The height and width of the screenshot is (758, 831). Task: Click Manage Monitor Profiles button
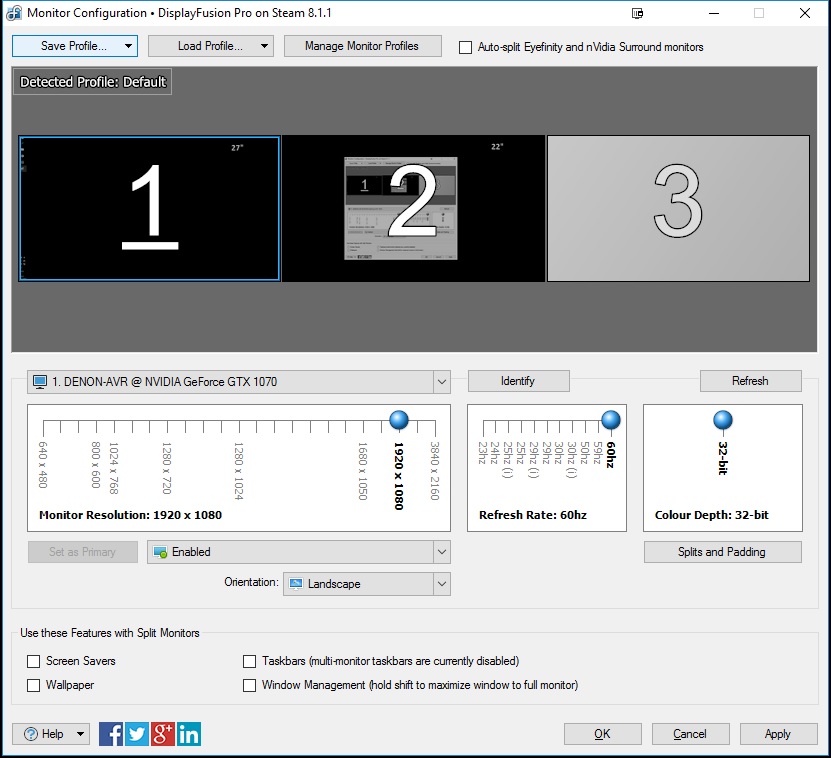click(x=363, y=46)
